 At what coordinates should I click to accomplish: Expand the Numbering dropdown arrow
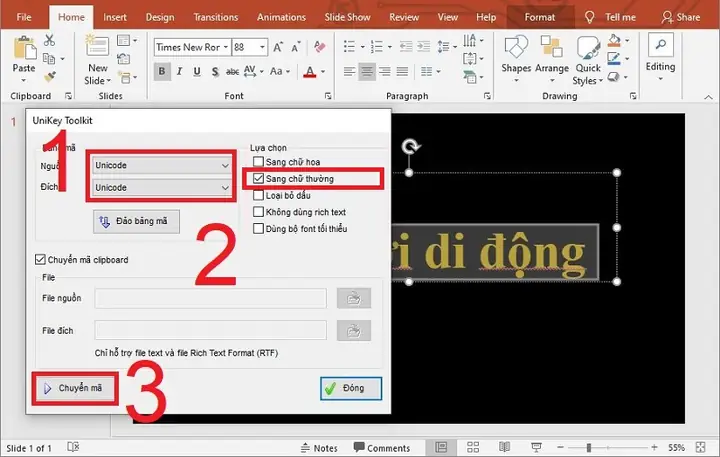pos(389,47)
